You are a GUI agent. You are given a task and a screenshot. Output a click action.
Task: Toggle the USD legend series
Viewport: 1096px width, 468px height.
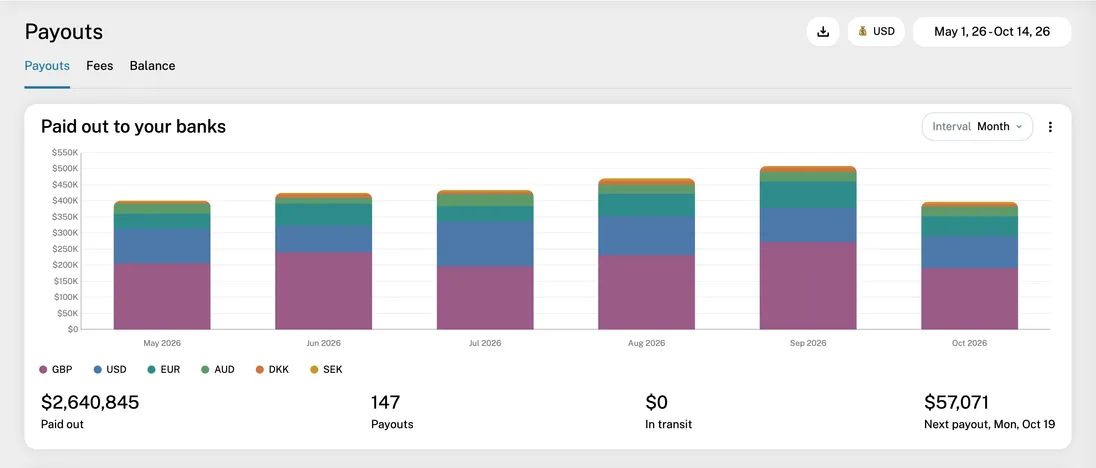pos(110,370)
